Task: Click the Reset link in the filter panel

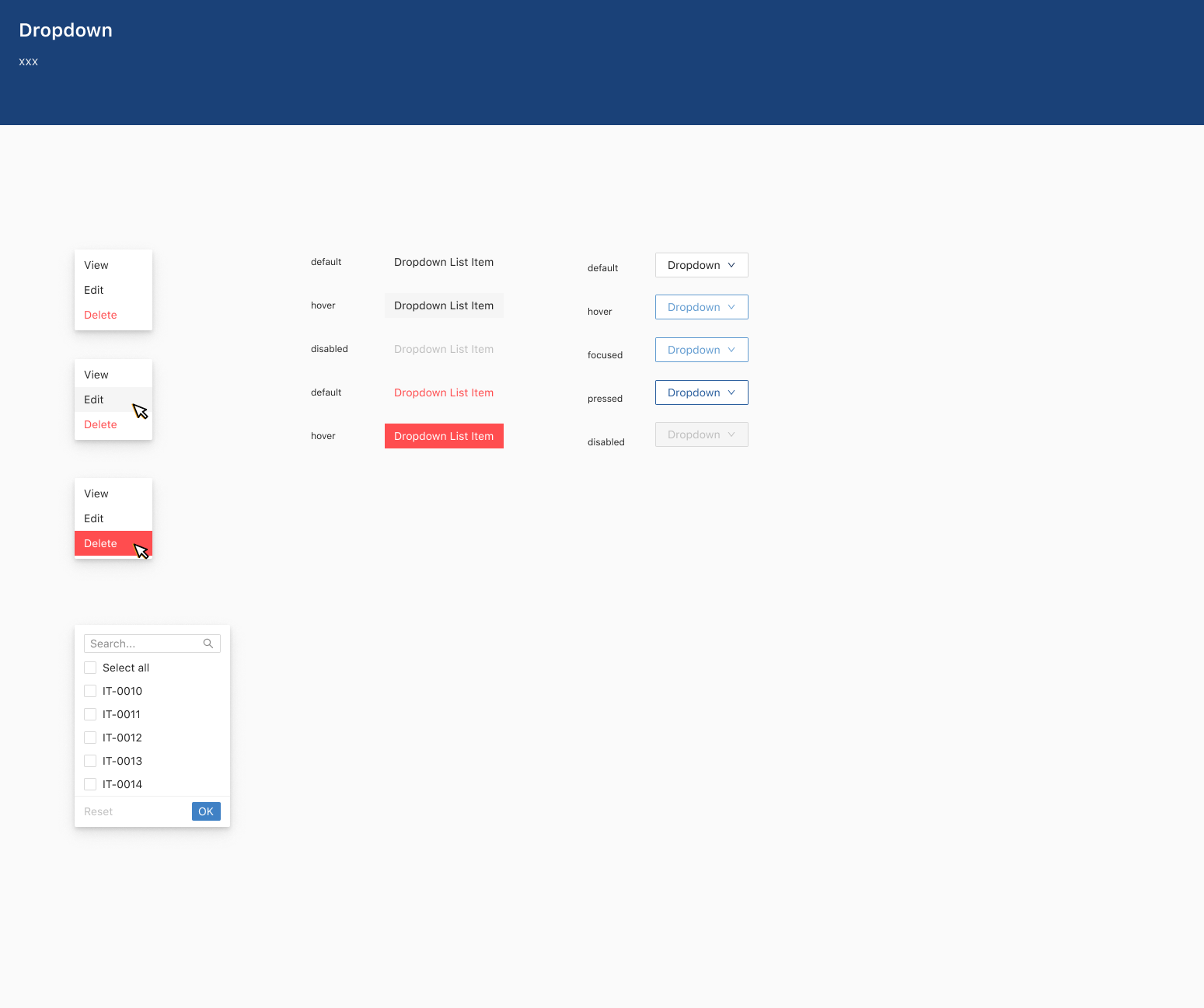Action: pos(99,811)
